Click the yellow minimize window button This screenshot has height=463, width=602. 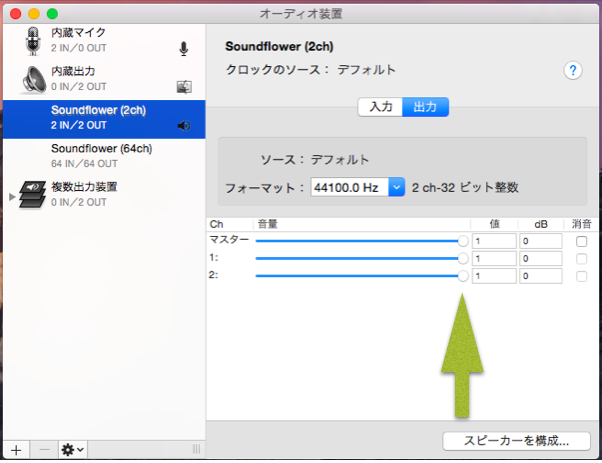(34, 14)
